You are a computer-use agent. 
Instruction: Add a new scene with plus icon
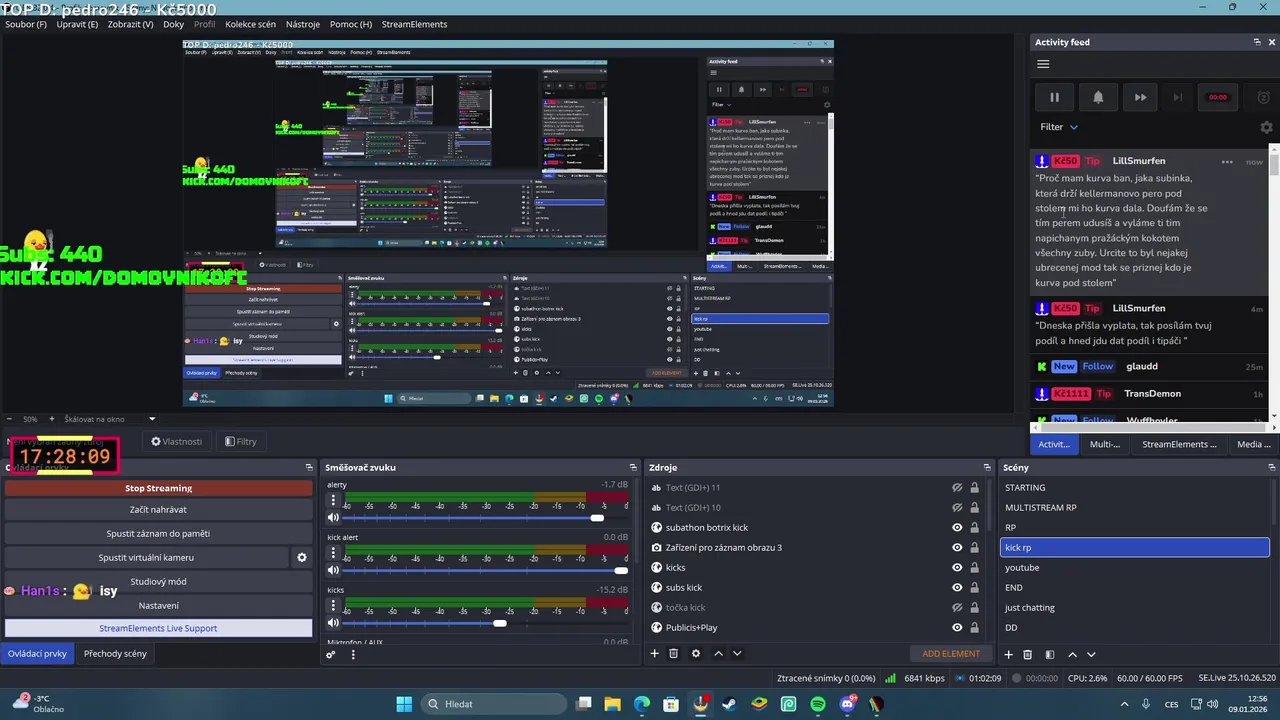click(x=1008, y=655)
